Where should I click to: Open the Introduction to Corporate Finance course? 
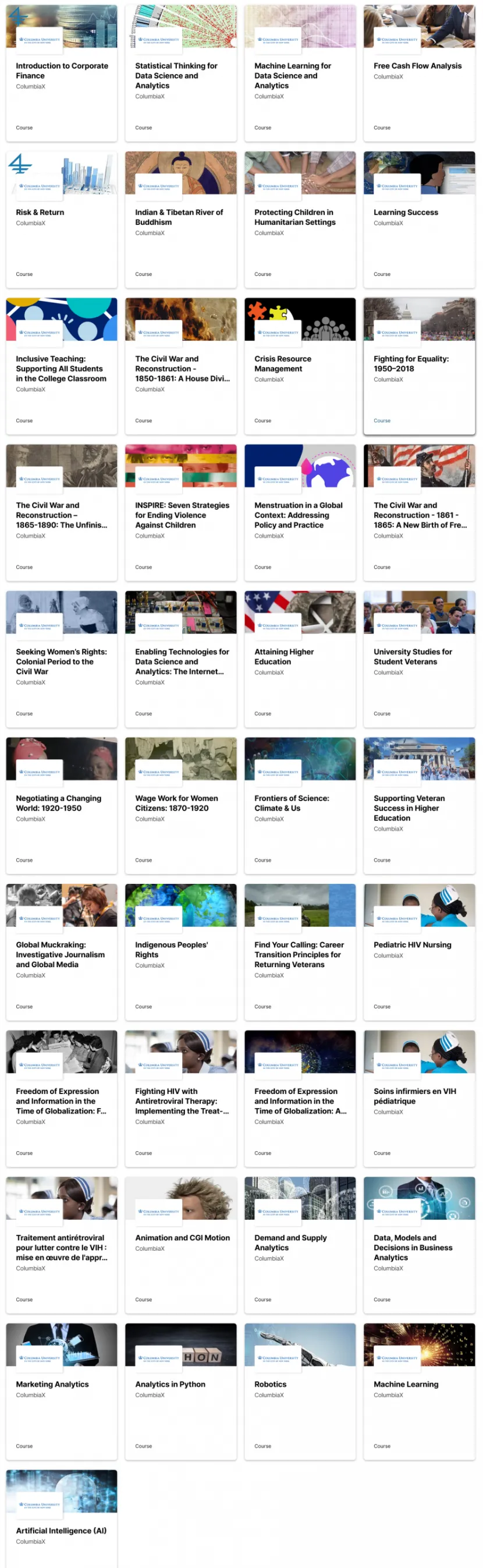pos(62,73)
